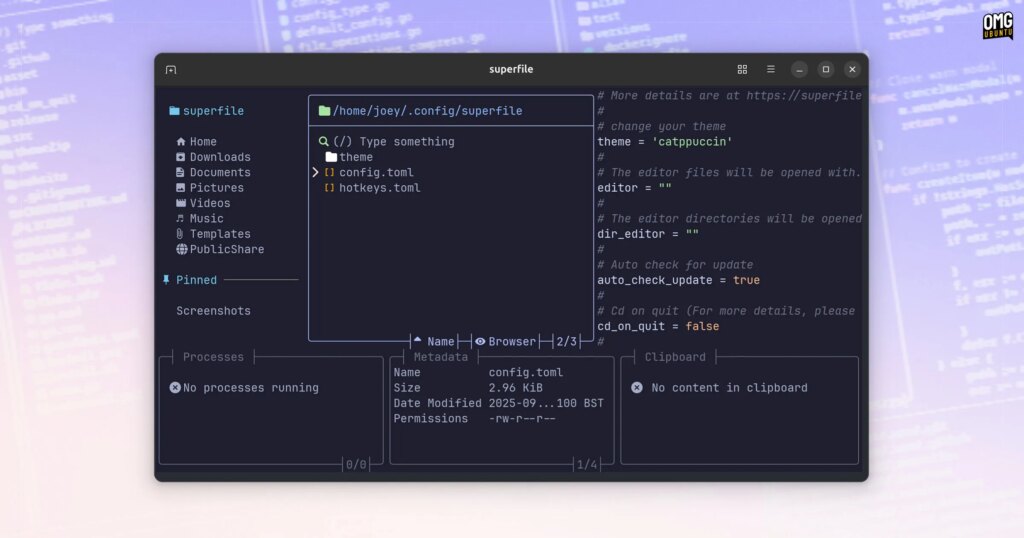Click the Metadata panel title
The height and width of the screenshot is (538, 1024).
[x=441, y=357]
